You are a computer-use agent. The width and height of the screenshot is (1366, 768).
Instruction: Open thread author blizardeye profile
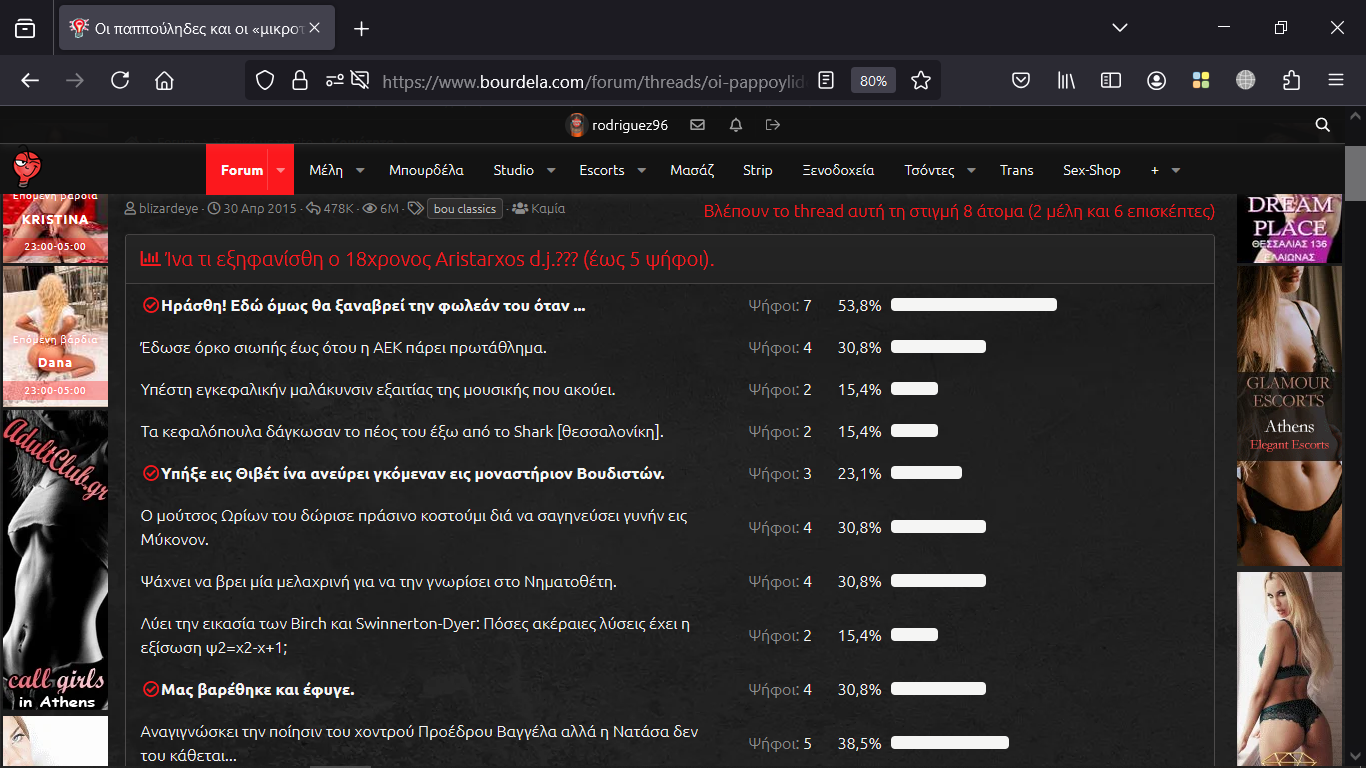[168, 209]
